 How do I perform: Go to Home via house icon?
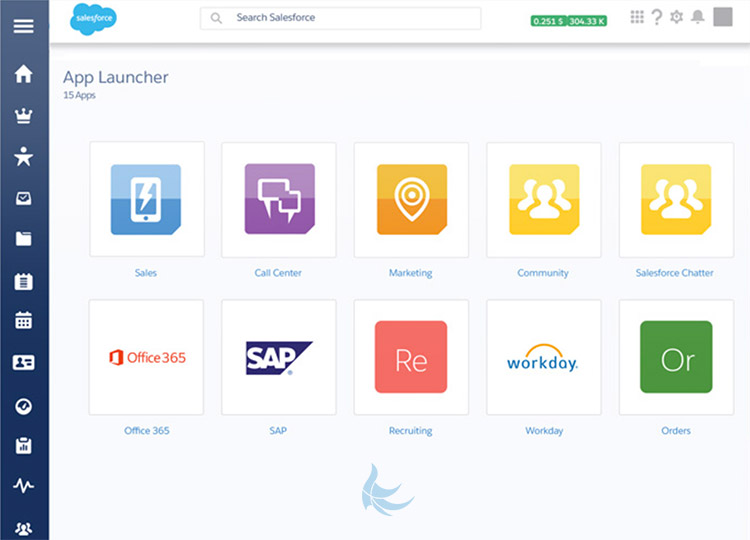pos(23,74)
